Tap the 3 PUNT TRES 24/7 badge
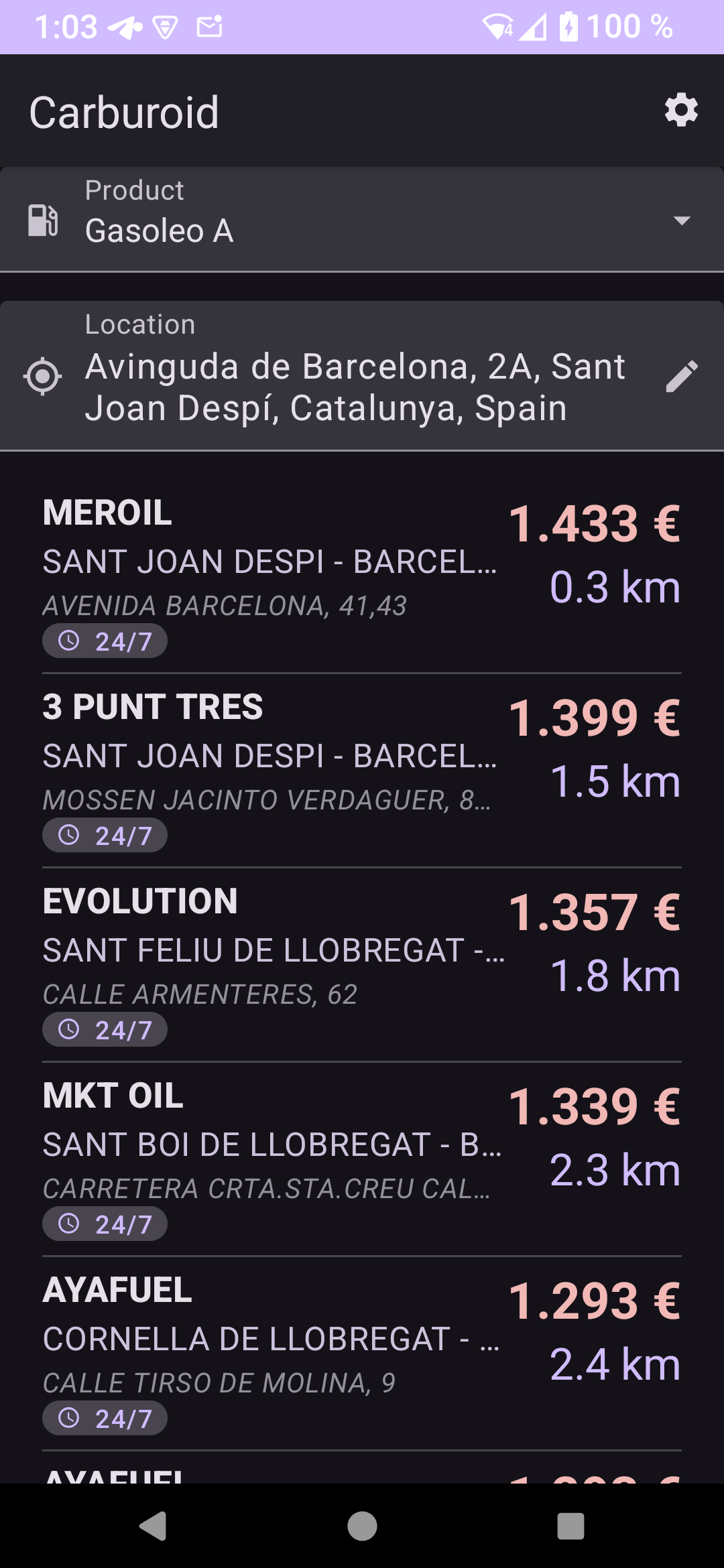 pos(105,836)
